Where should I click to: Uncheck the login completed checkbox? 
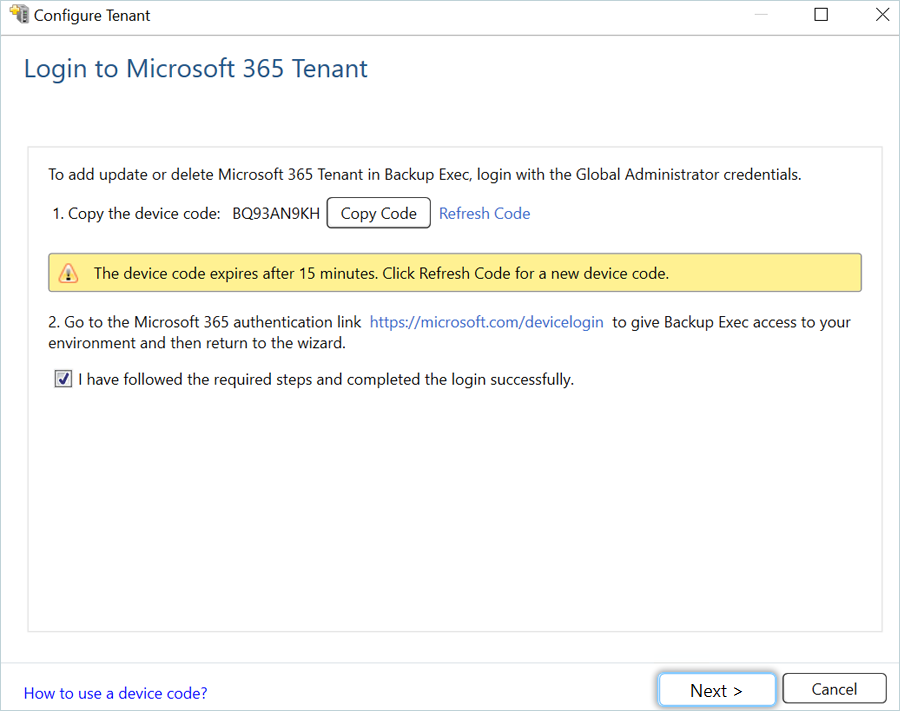(x=63, y=379)
